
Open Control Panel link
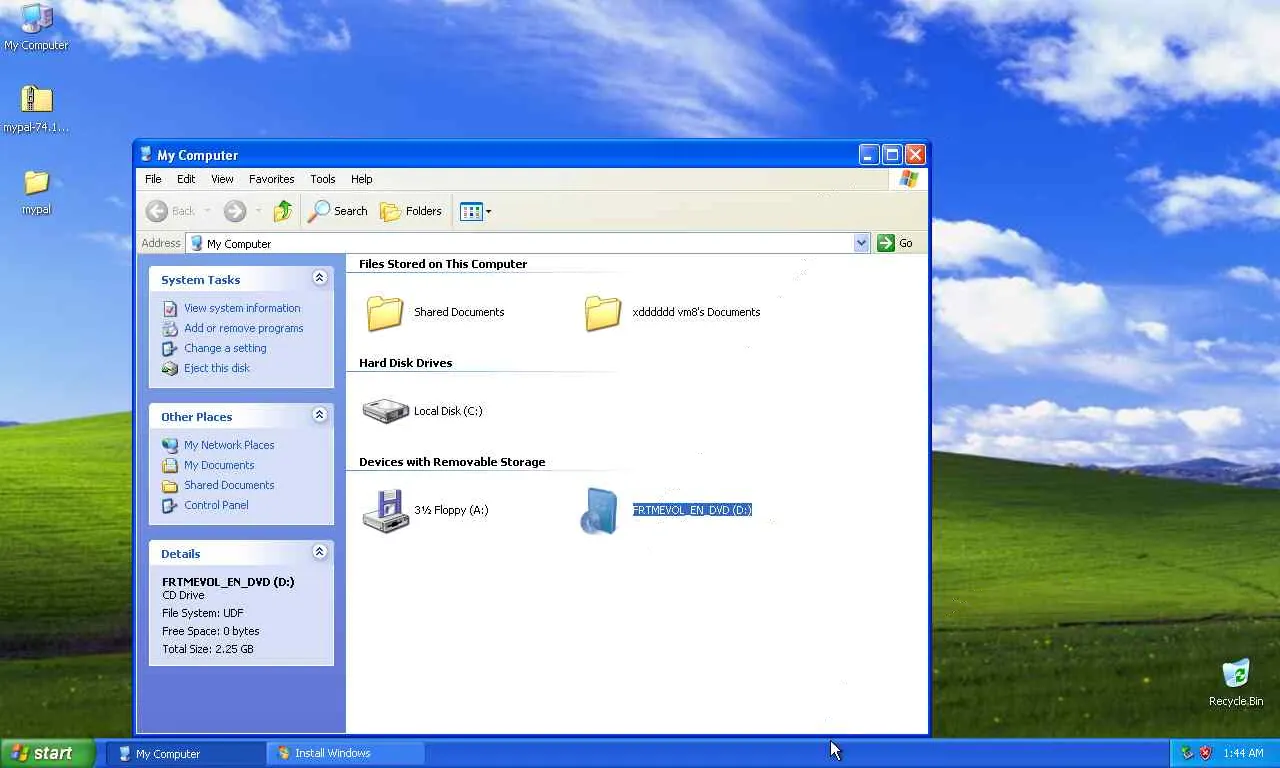[x=216, y=505]
